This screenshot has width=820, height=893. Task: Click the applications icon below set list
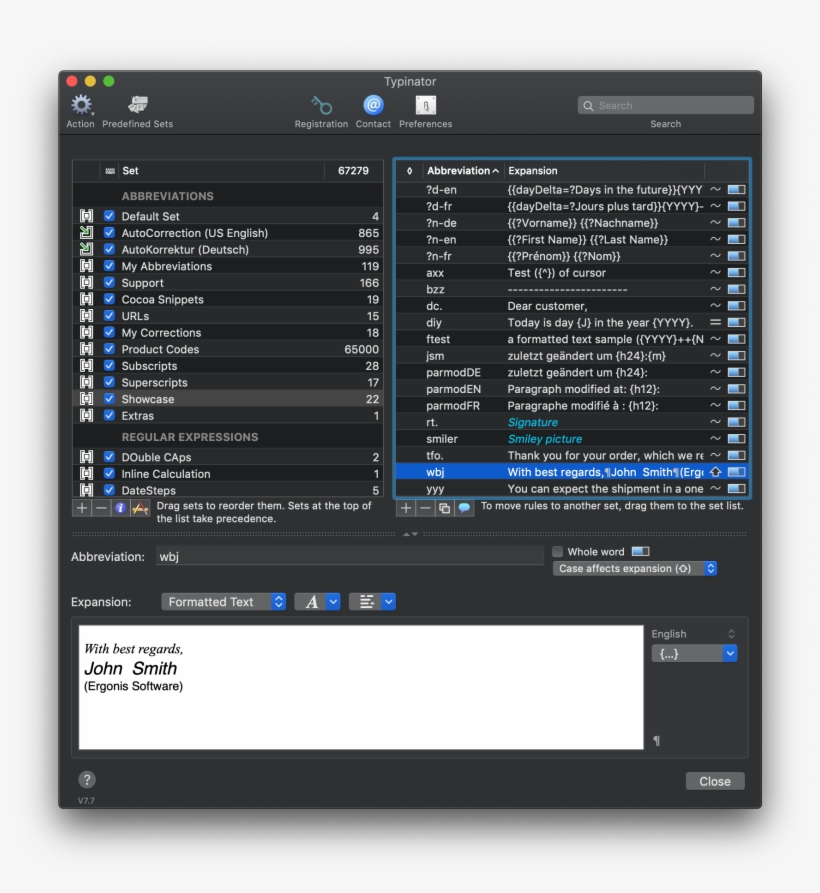(140, 507)
